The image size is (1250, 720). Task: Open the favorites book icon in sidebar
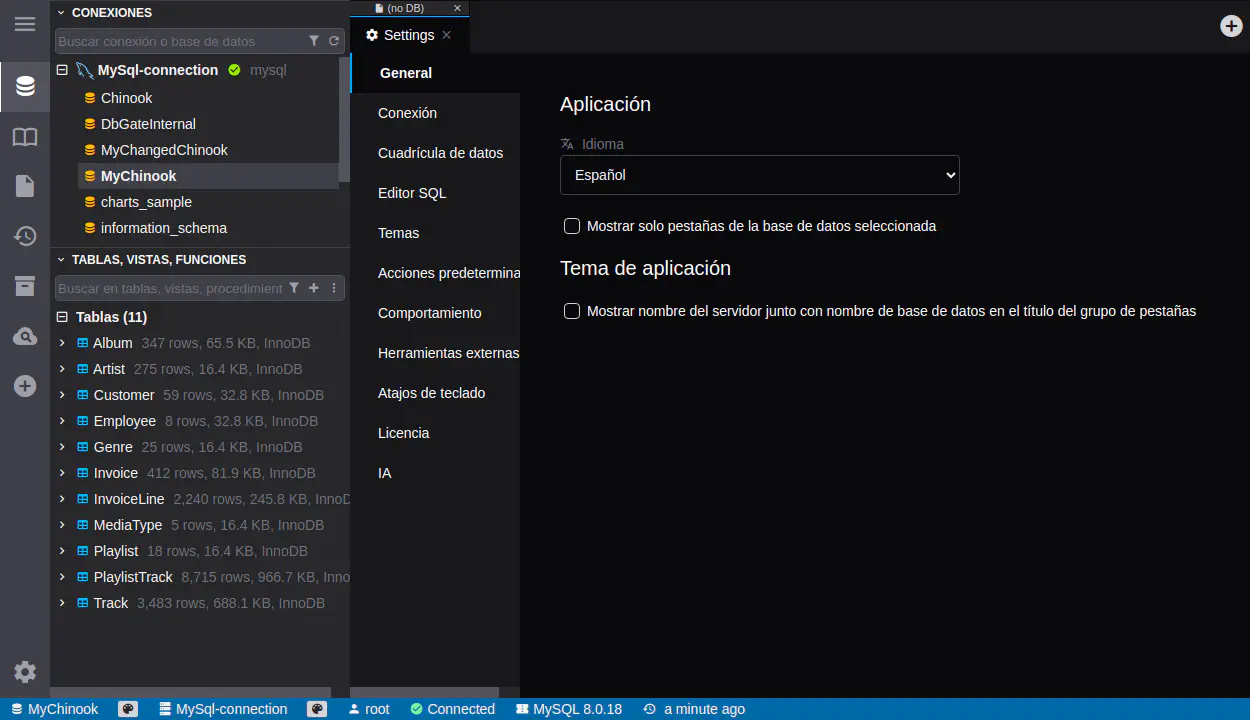(25, 137)
